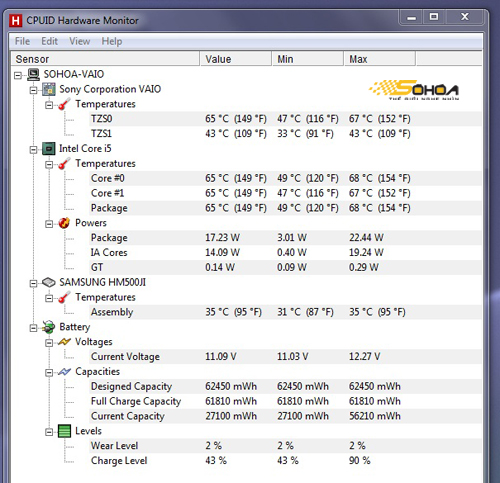
Task: Select the Battery icon
Action: (49, 327)
